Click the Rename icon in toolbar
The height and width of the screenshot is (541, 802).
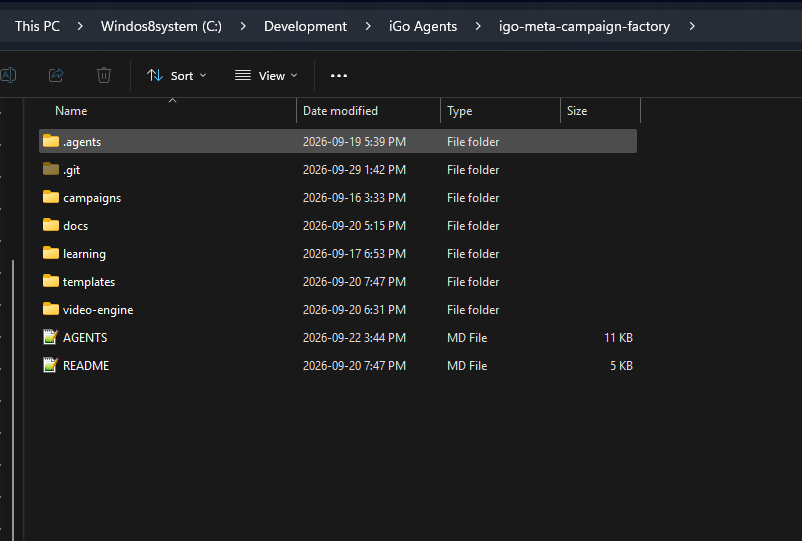click(8, 75)
